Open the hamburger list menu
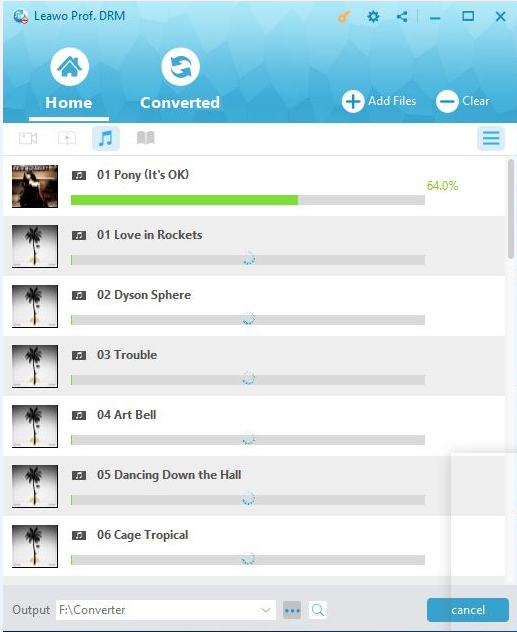The width and height of the screenshot is (517, 632). (491, 139)
